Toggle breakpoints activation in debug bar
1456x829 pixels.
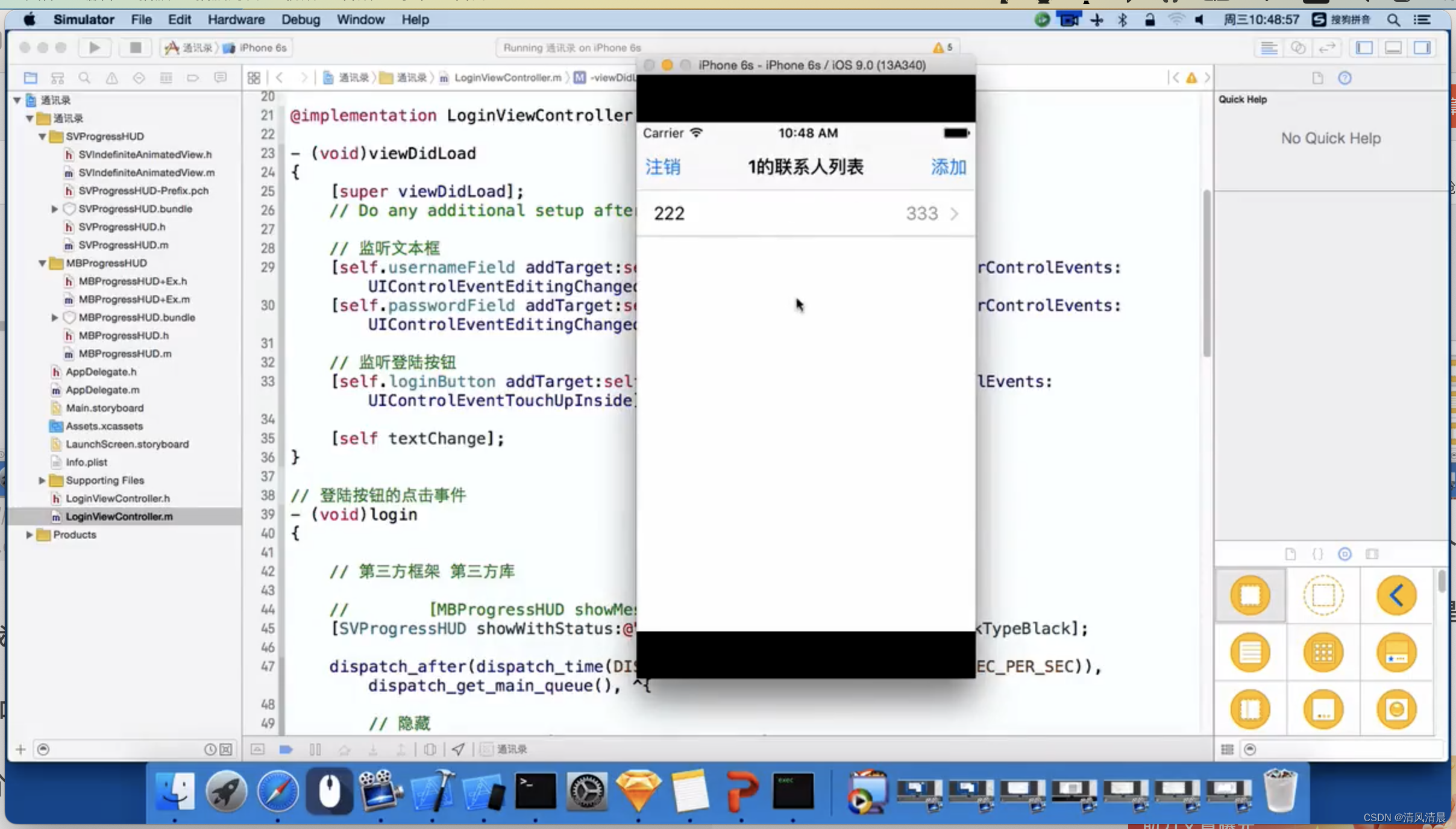[x=286, y=749]
